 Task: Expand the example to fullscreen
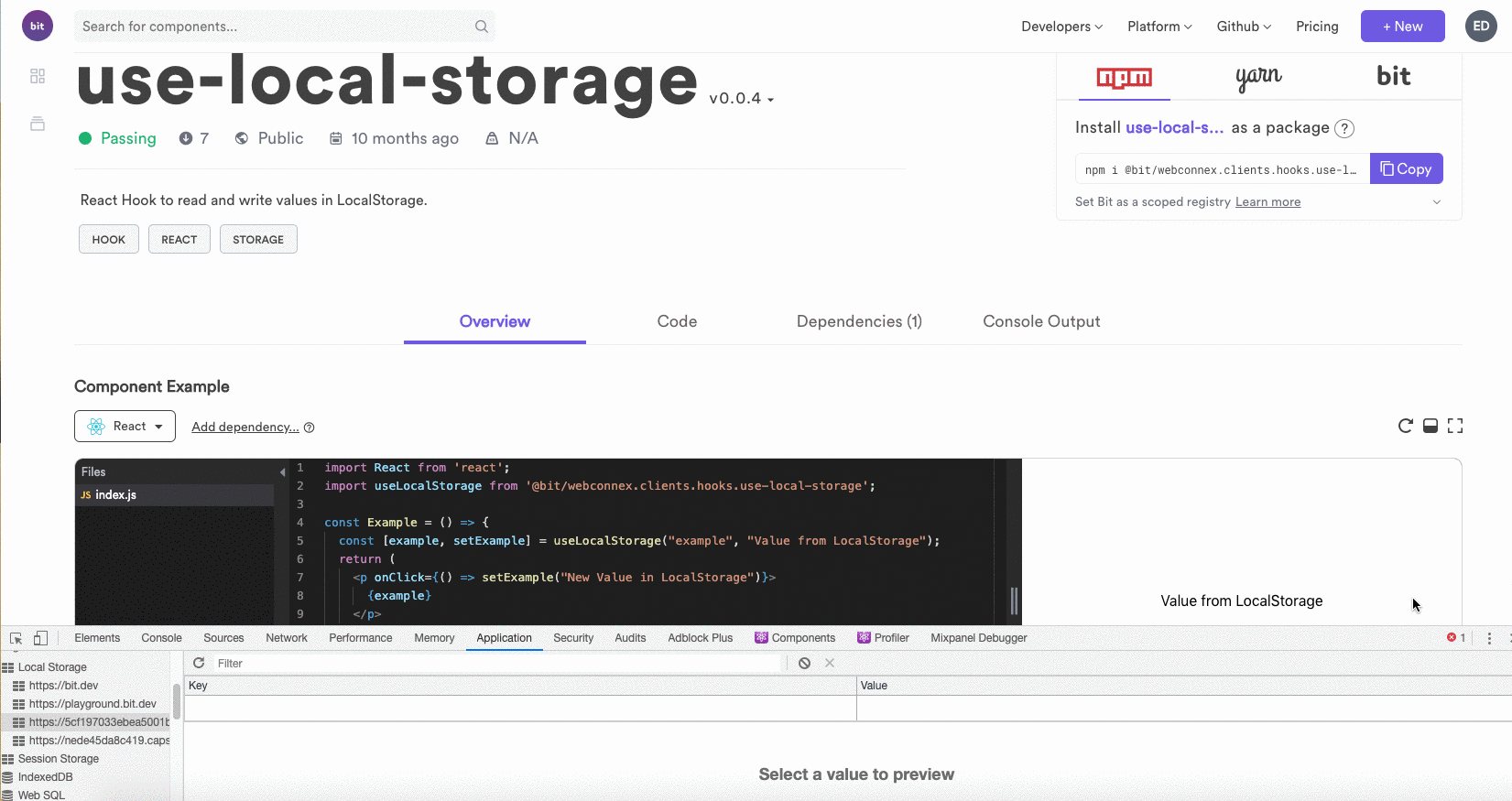pos(1455,426)
